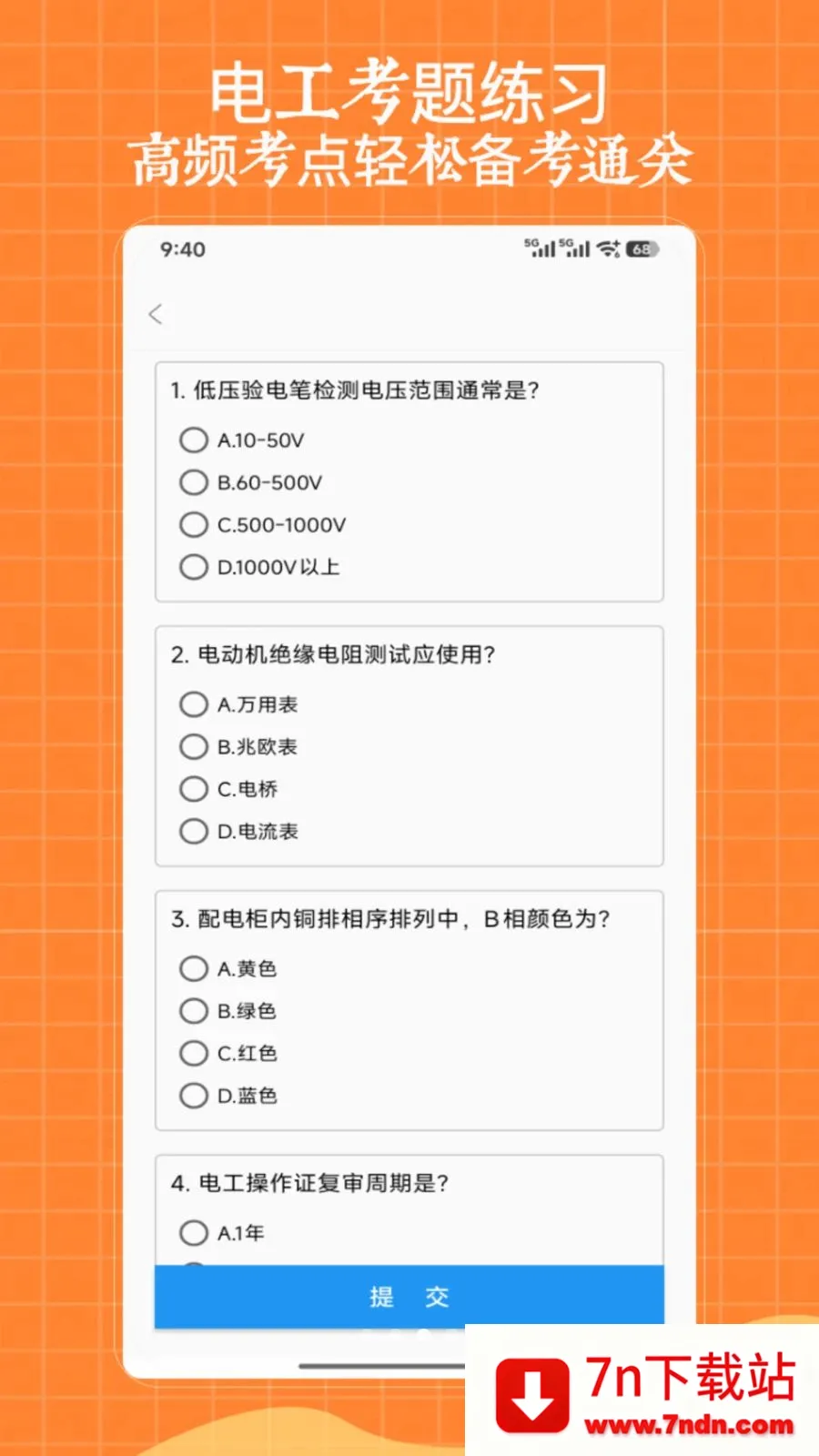The image size is (819, 1456).
Task: Choose answer C.500-1000V
Action: click(x=194, y=525)
